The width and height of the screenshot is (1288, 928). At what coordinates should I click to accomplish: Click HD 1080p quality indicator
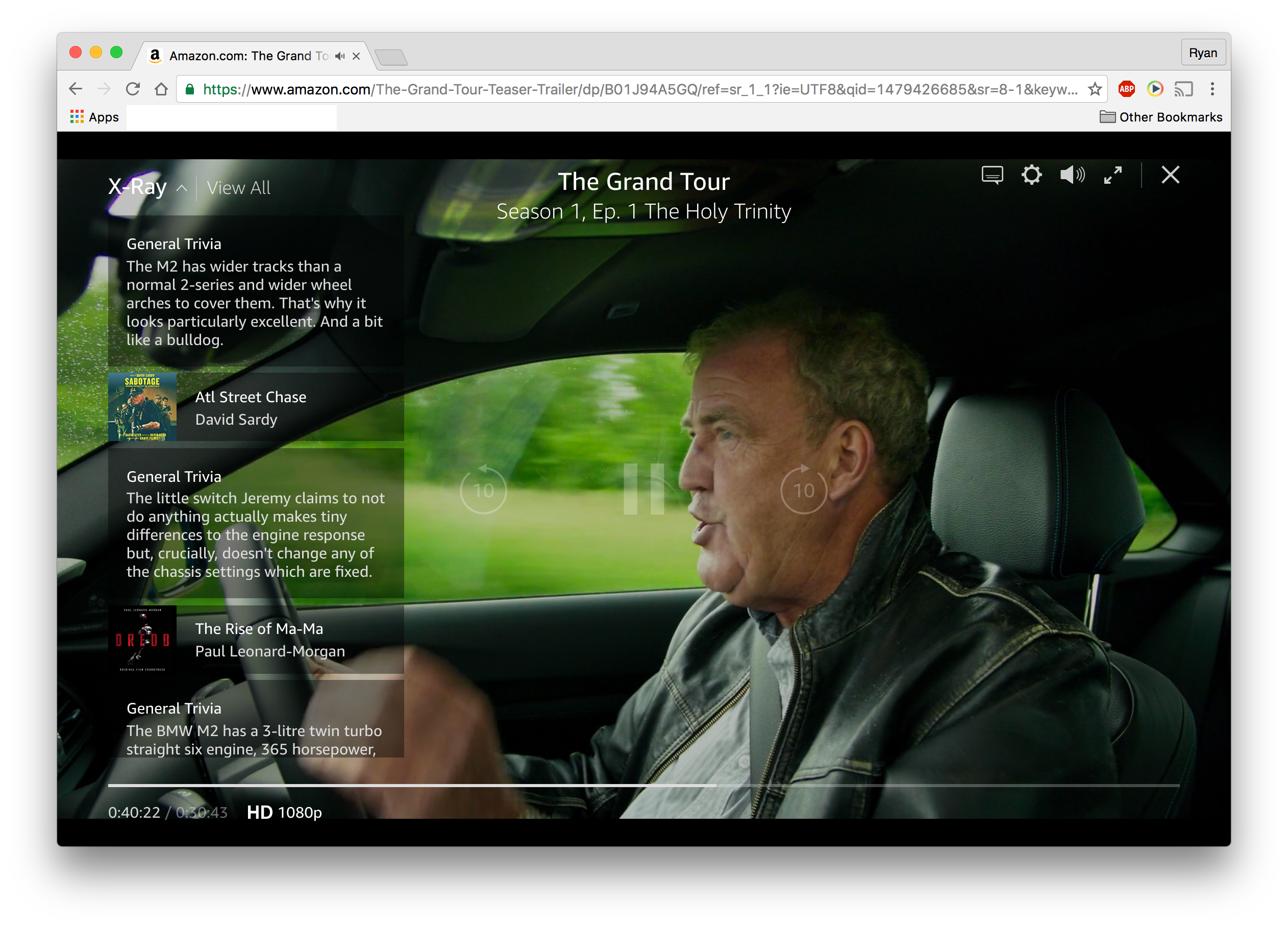(285, 812)
